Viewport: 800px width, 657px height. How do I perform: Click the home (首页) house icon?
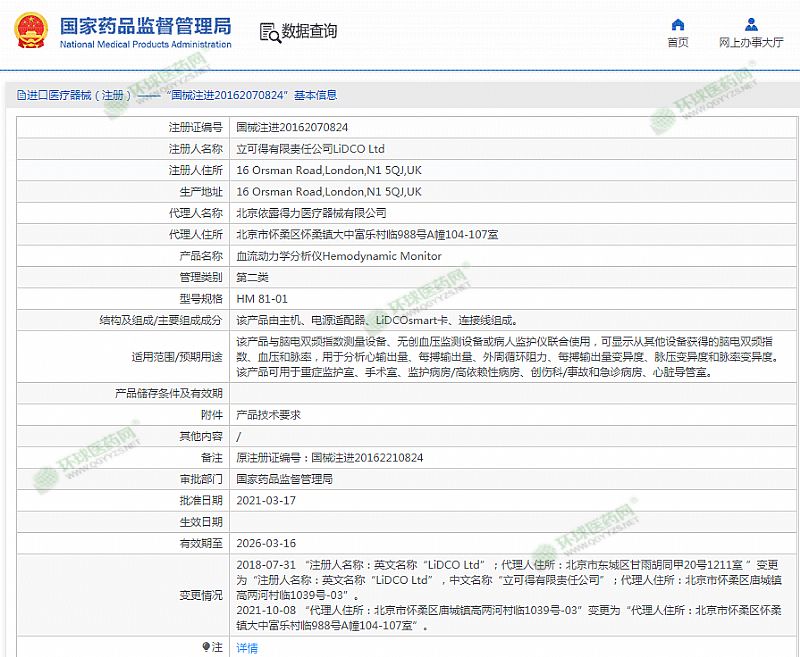678,24
